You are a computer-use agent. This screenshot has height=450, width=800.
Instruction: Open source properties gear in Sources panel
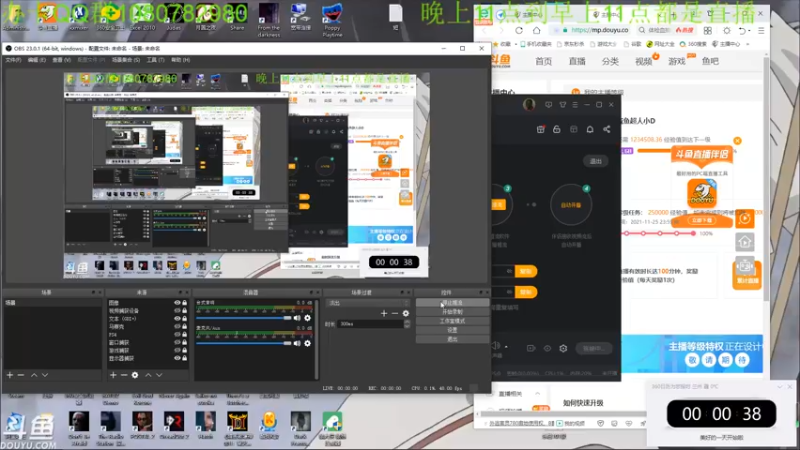[x=135, y=375]
